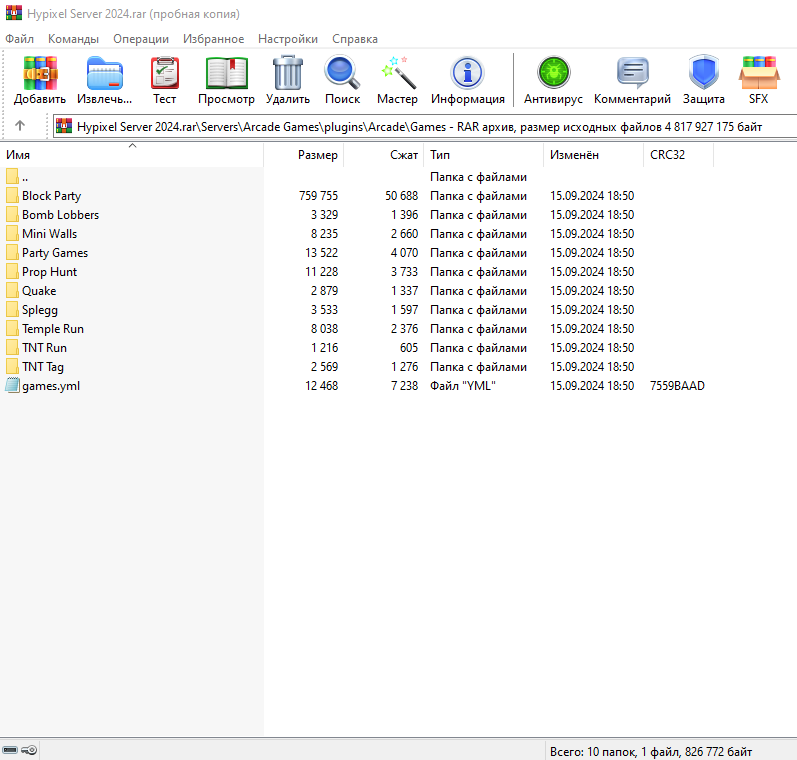Viewport: 797px width, 760px height.
Task: Click packed size 50 688 cell
Action: 402,196
